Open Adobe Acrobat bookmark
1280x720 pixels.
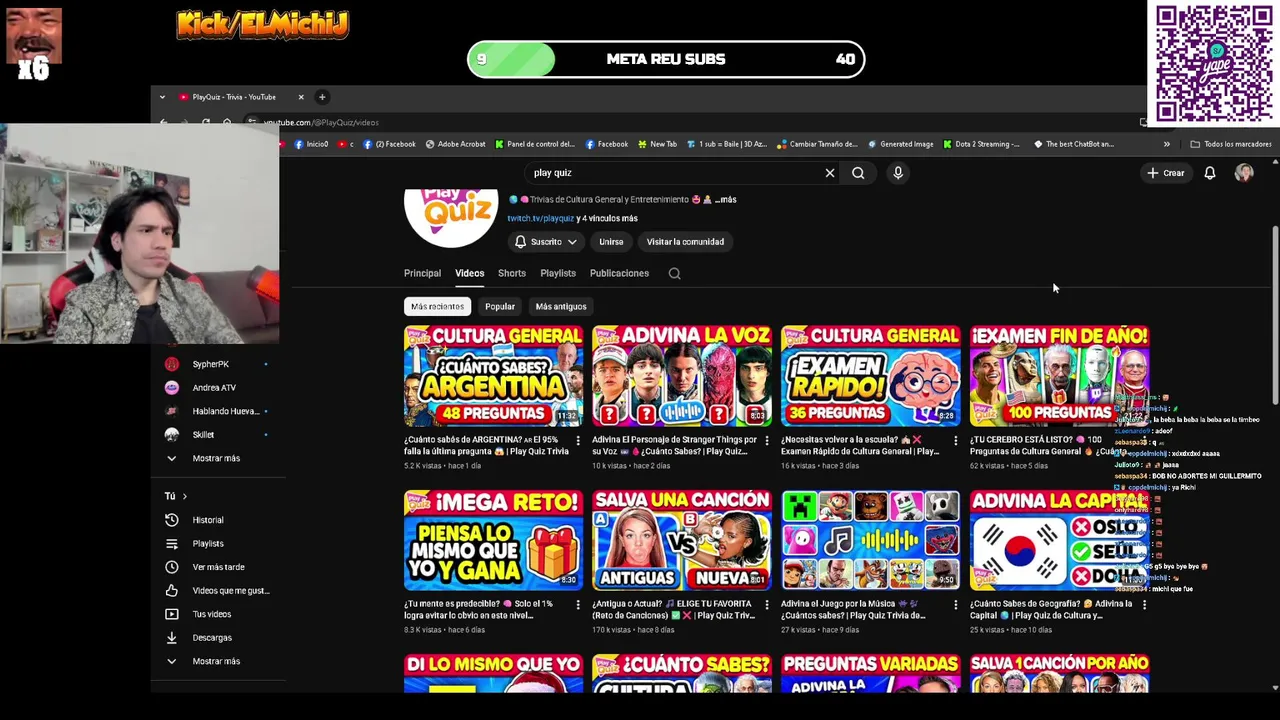[455, 144]
